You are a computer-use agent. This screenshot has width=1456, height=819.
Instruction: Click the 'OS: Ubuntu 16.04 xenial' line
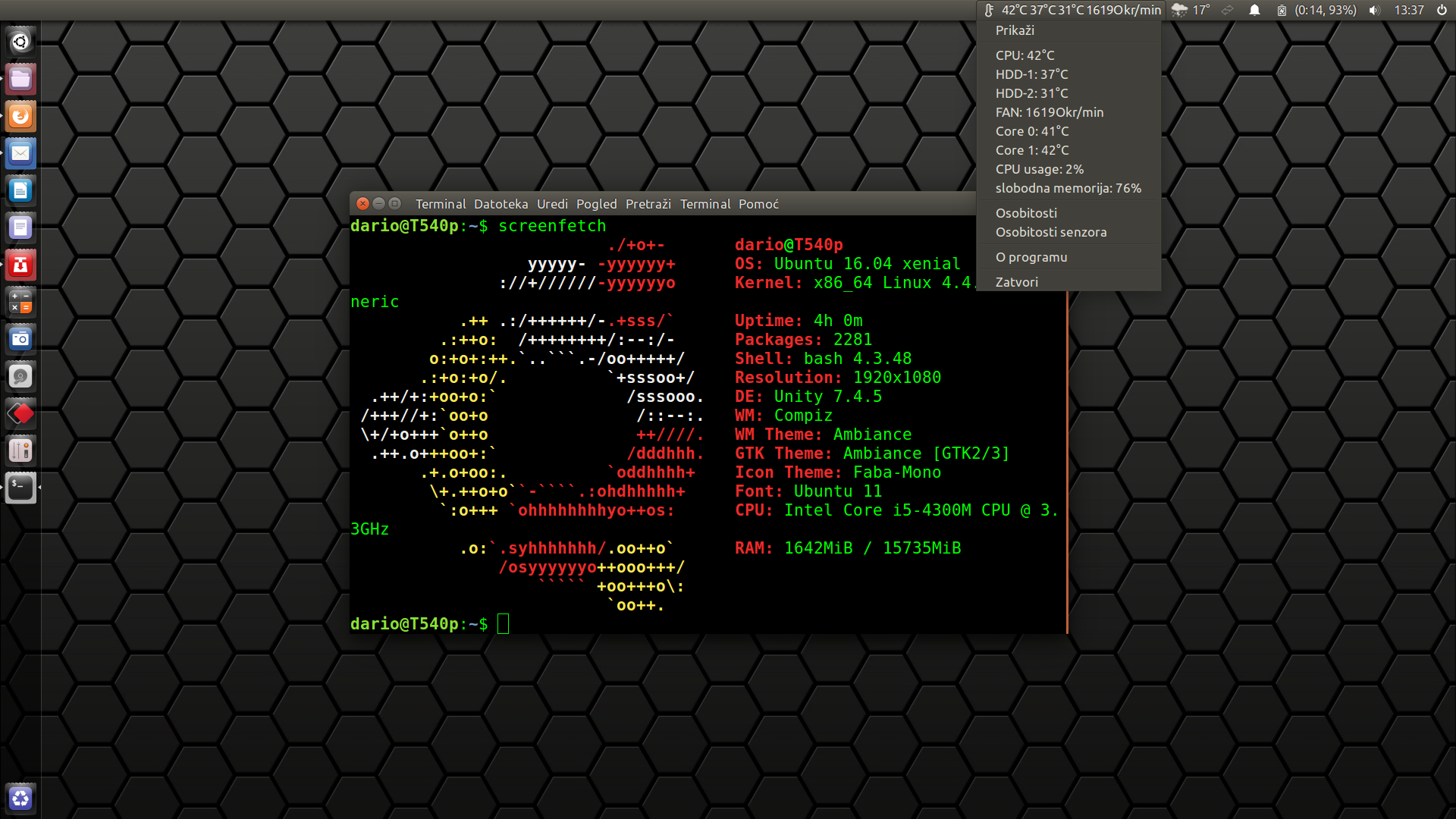click(x=847, y=264)
